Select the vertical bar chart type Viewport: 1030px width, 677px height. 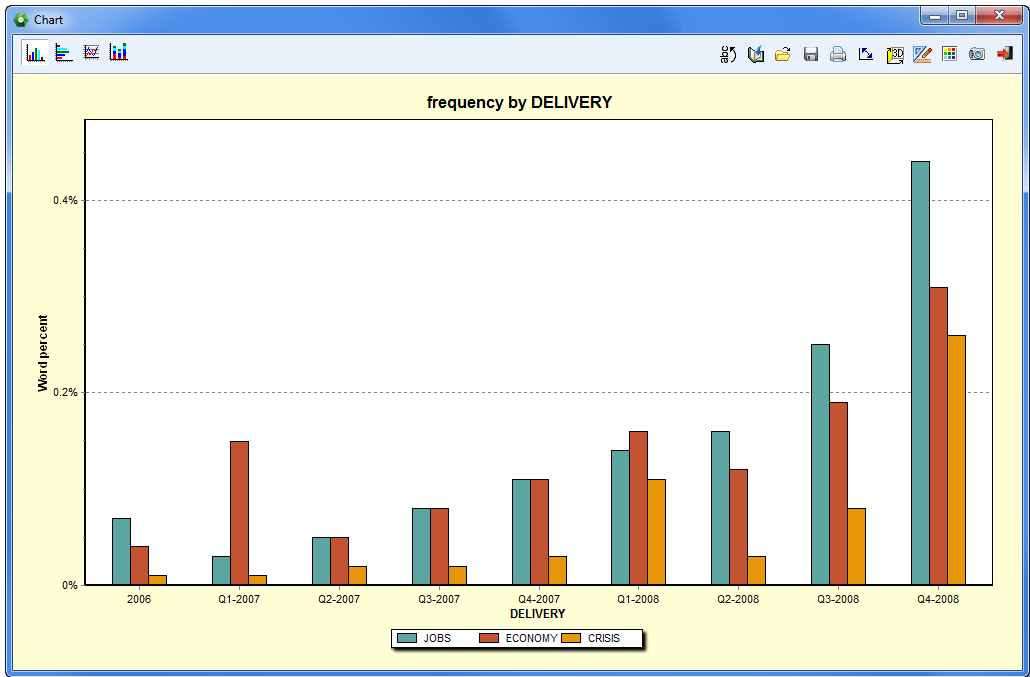pos(36,53)
